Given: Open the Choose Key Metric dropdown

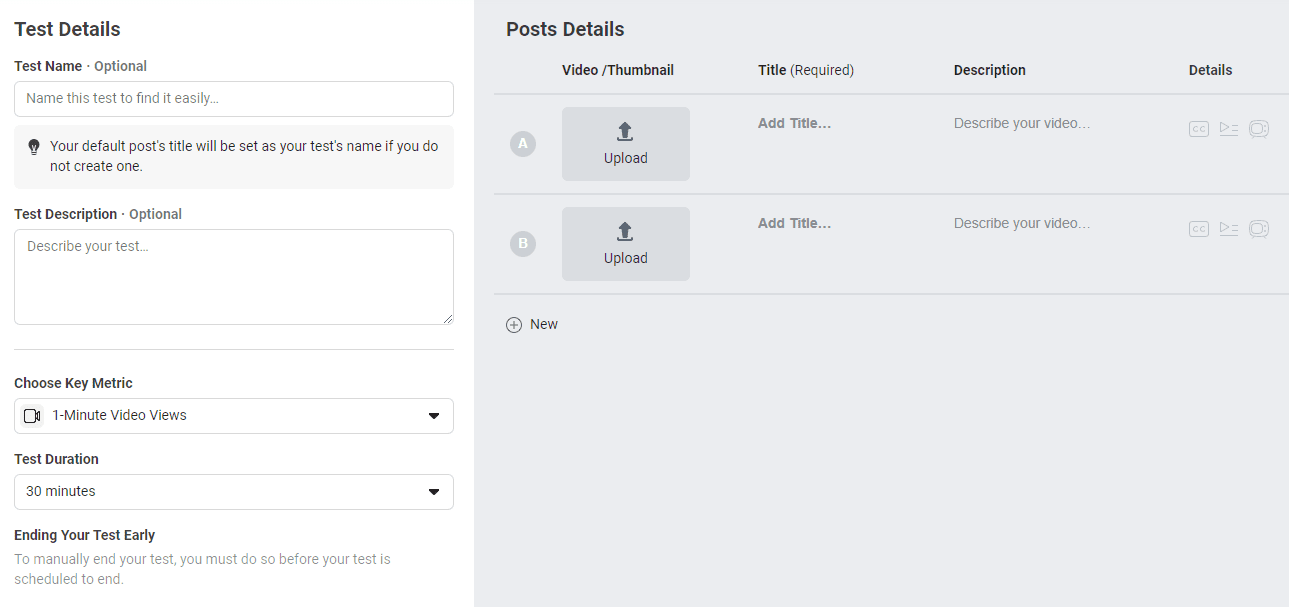Looking at the screenshot, I should click(234, 416).
